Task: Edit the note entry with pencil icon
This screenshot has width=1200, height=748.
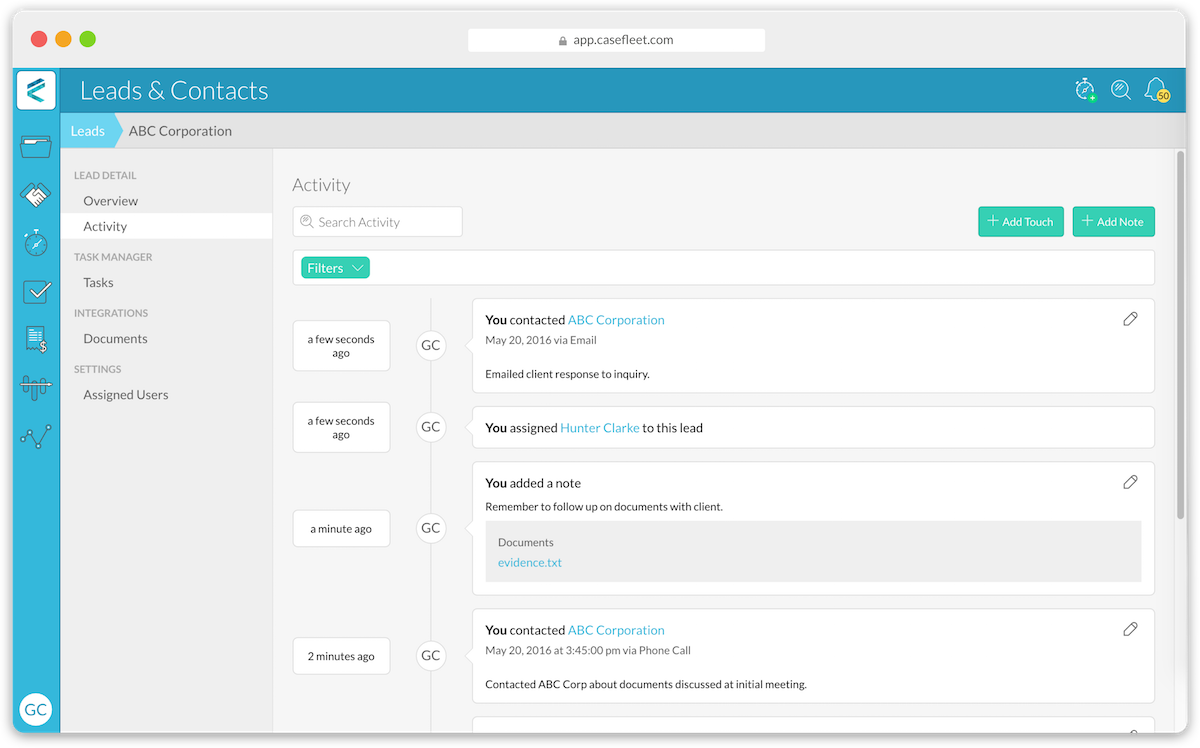Action: (1130, 482)
